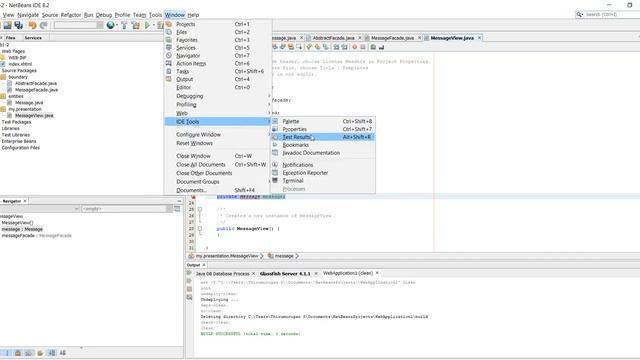The width and height of the screenshot is (640, 360).
Task: Open the Refactor menu
Action: click(71, 15)
